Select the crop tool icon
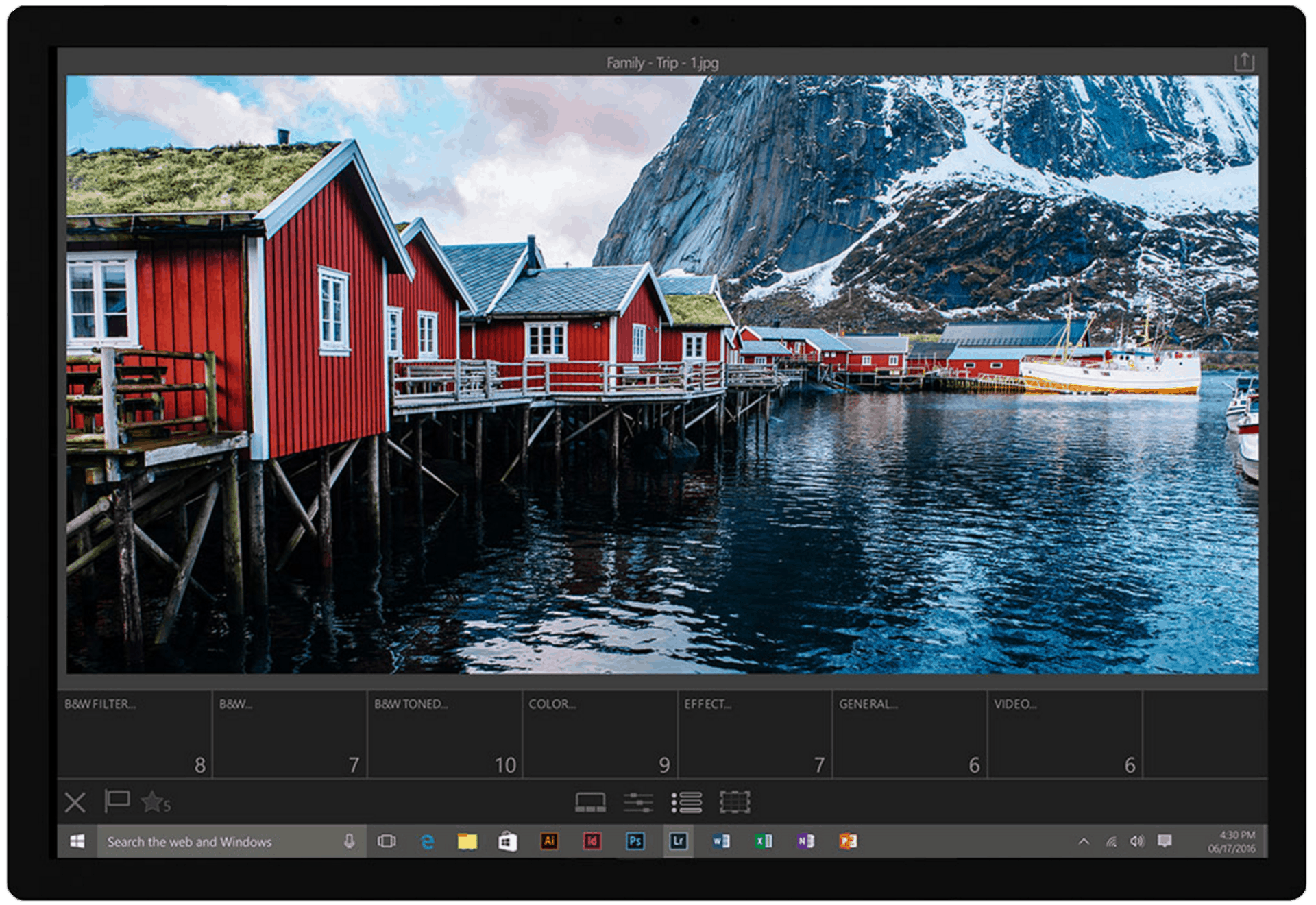Screen dimensions: 1316x905 click(735, 802)
